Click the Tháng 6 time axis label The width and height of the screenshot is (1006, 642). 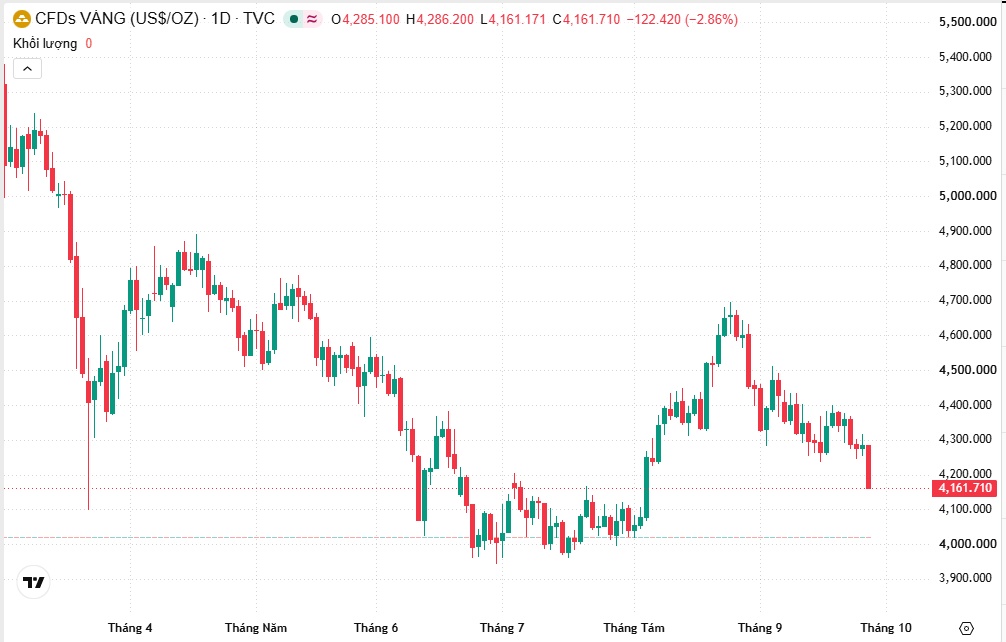[376, 628]
